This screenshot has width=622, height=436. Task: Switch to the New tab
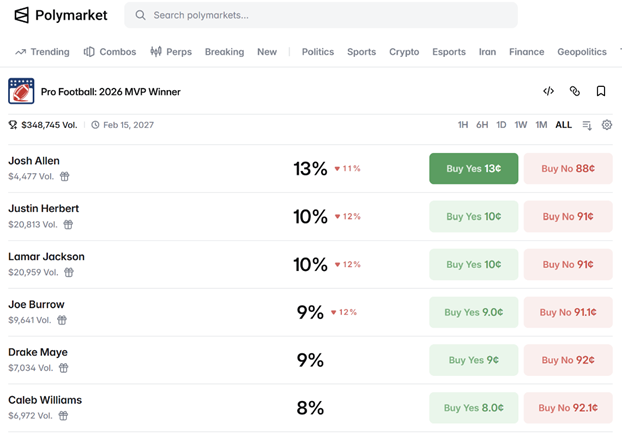tap(267, 52)
